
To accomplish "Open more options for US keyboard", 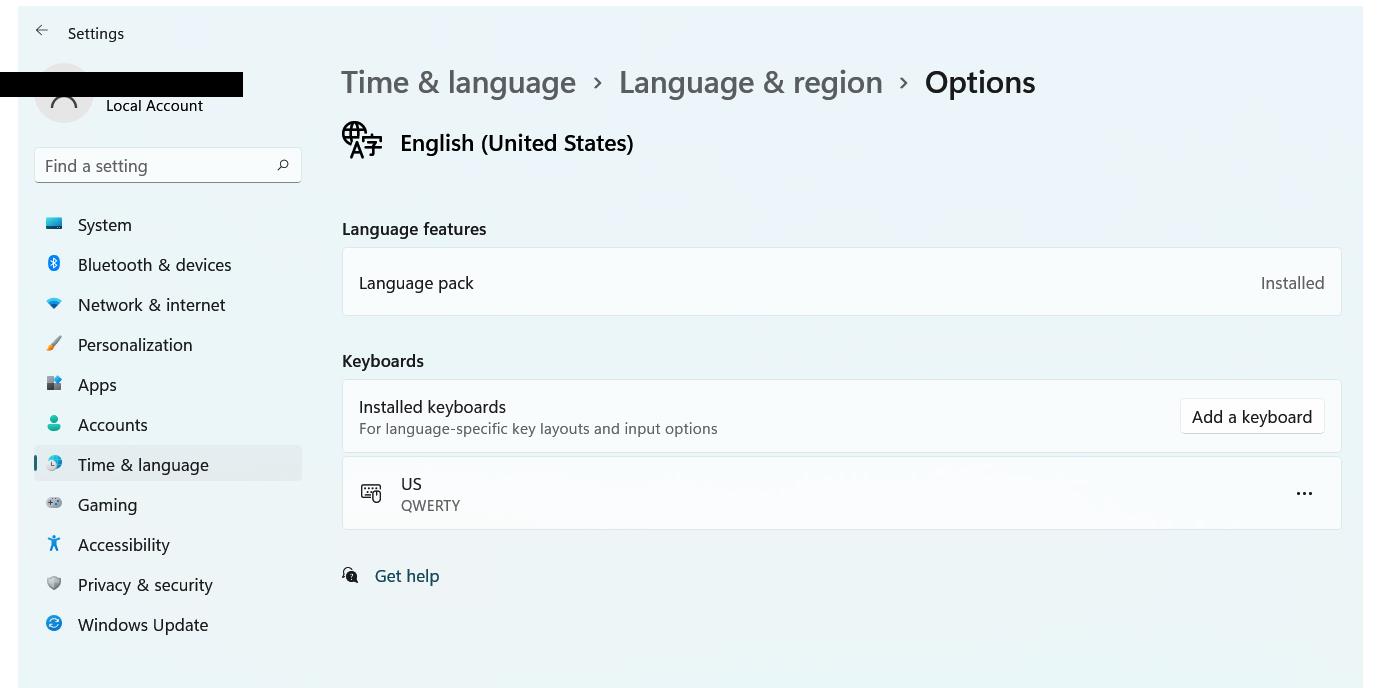I will [1304, 493].
